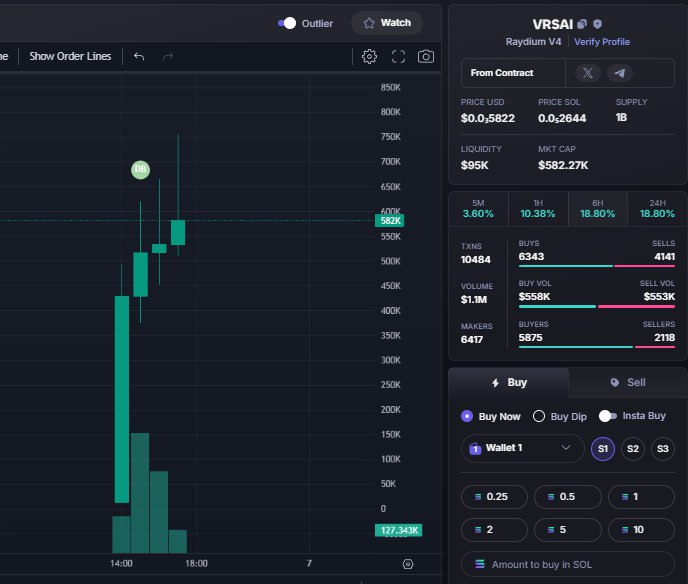
Task: Undo last chart action
Action: coord(139,57)
